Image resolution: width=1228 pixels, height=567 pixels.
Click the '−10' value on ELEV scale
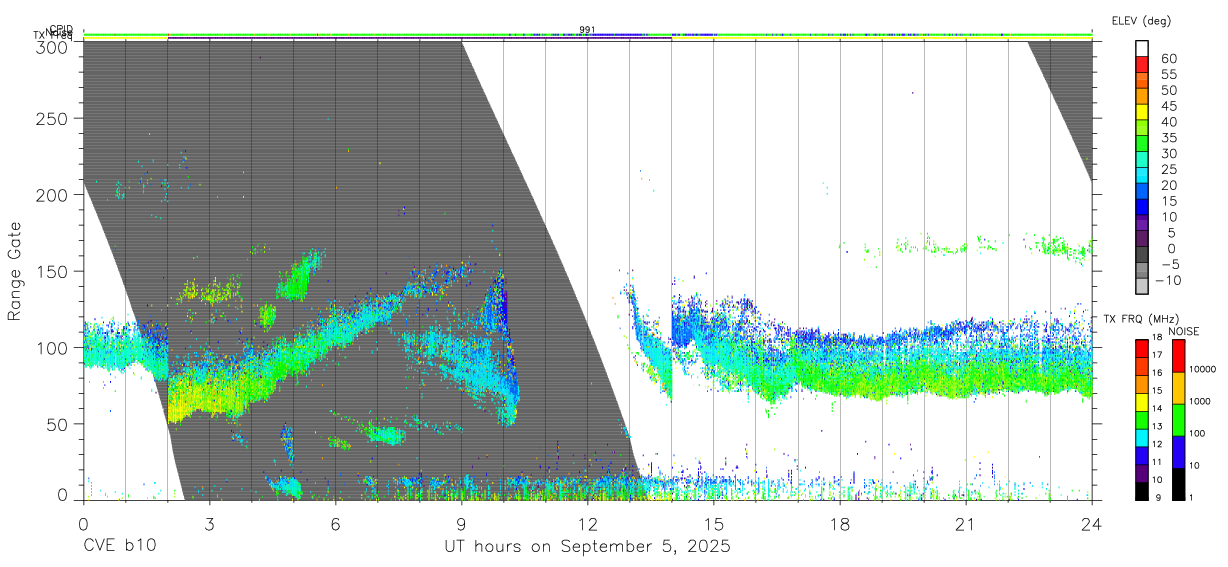1168,280
